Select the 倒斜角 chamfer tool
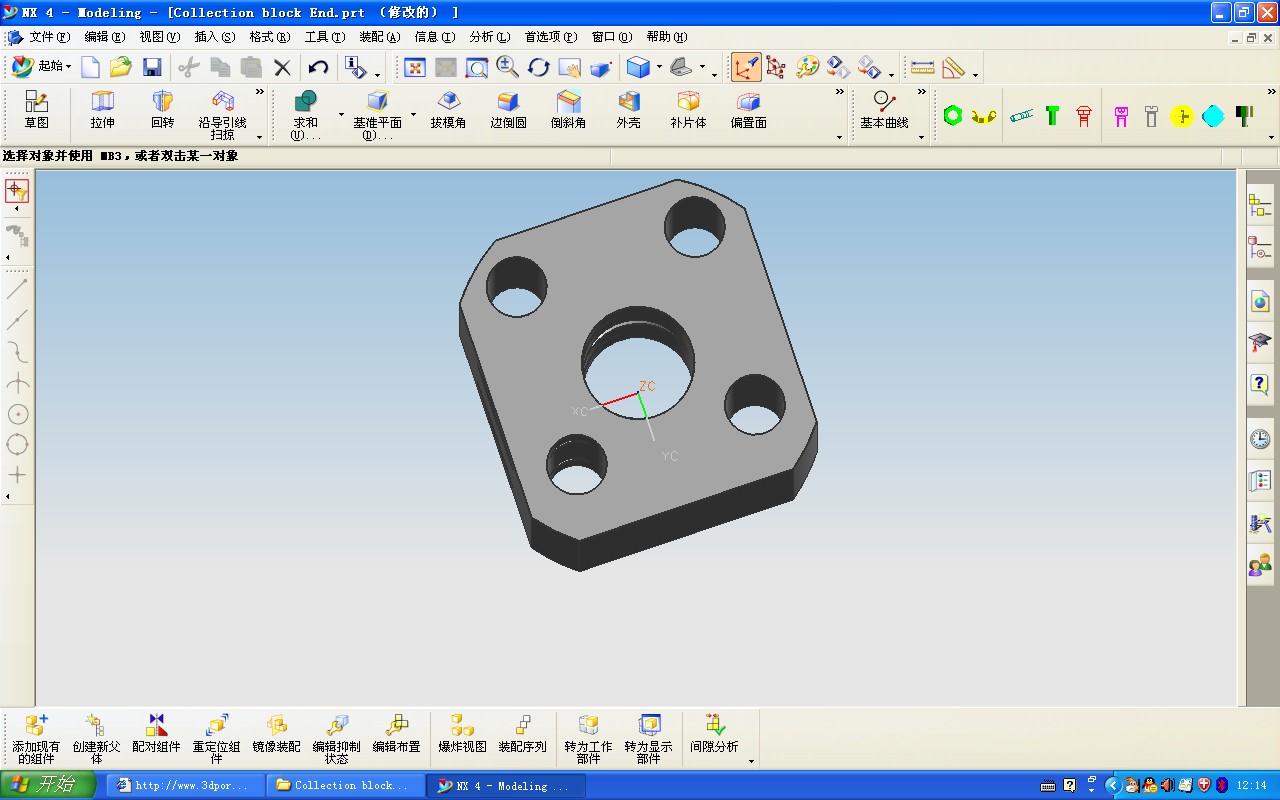Screen dimensions: 1280x800 point(568,110)
